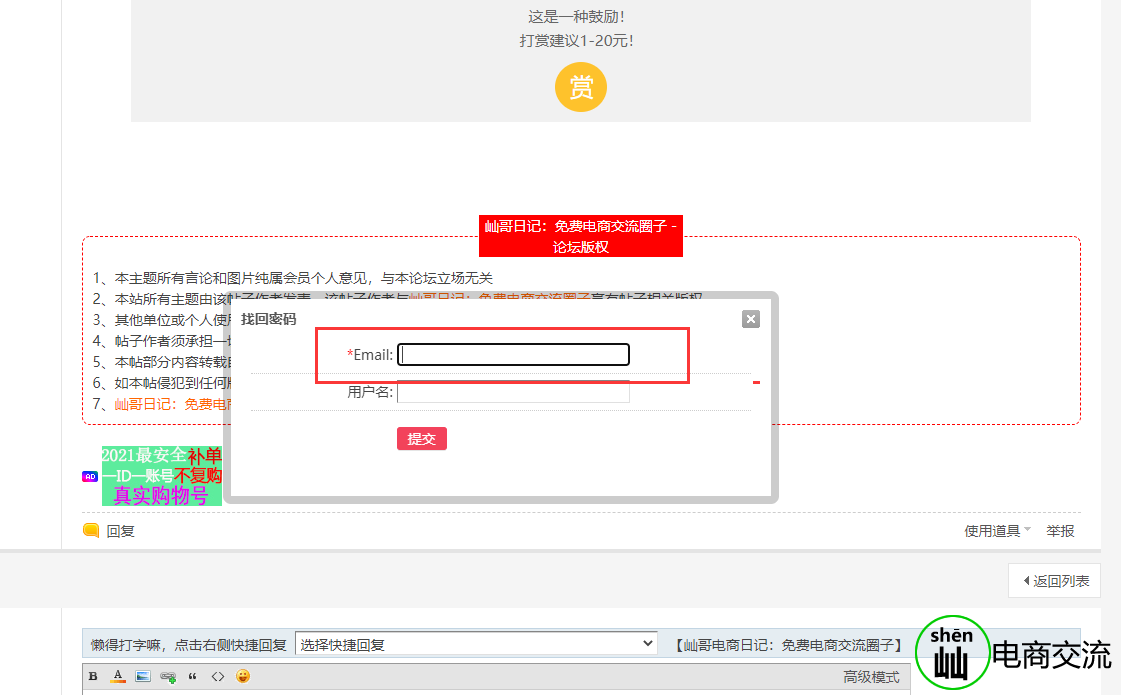This screenshot has height=695, width=1121.
Task: Focus the Email input field
Action: [x=513, y=355]
